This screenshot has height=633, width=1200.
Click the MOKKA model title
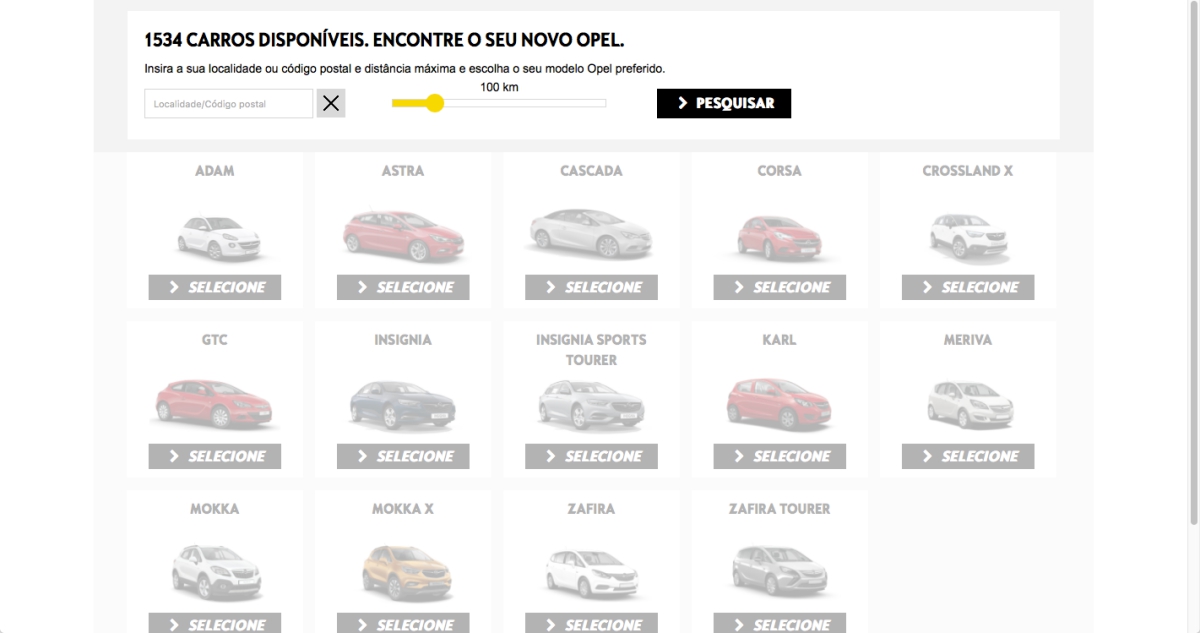[215, 509]
